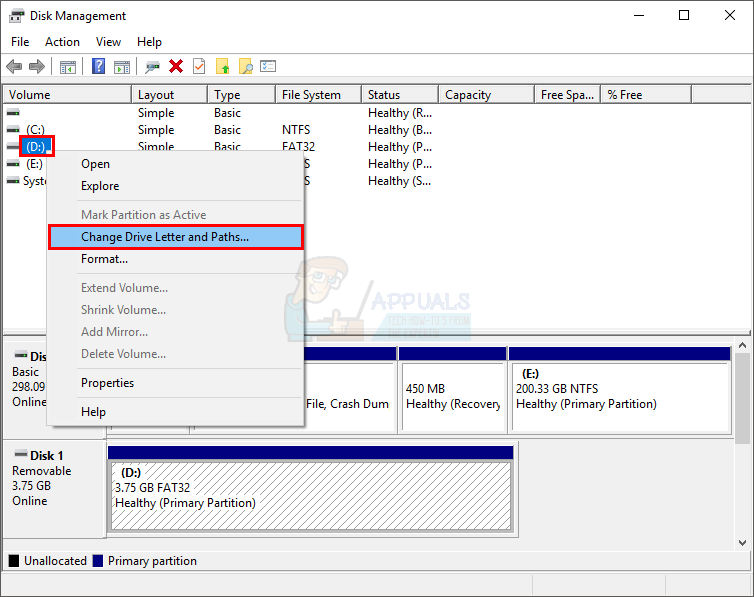The height and width of the screenshot is (597, 754).
Task: Click the Healthy (S... status cell
Action: [400, 181]
